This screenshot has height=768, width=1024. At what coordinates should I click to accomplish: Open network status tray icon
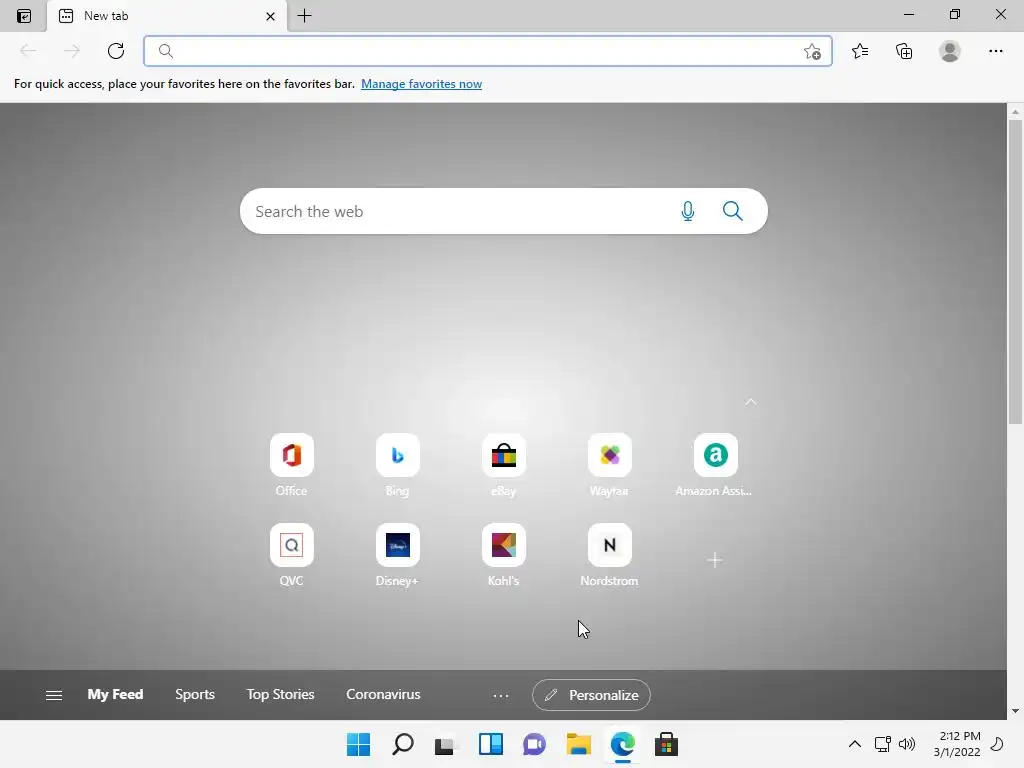pos(882,744)
